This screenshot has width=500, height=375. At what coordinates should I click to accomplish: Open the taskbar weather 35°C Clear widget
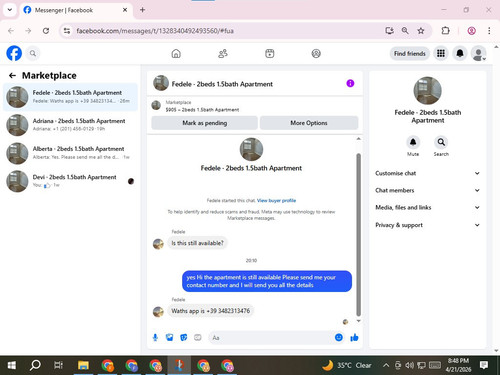tap(347, 365)
